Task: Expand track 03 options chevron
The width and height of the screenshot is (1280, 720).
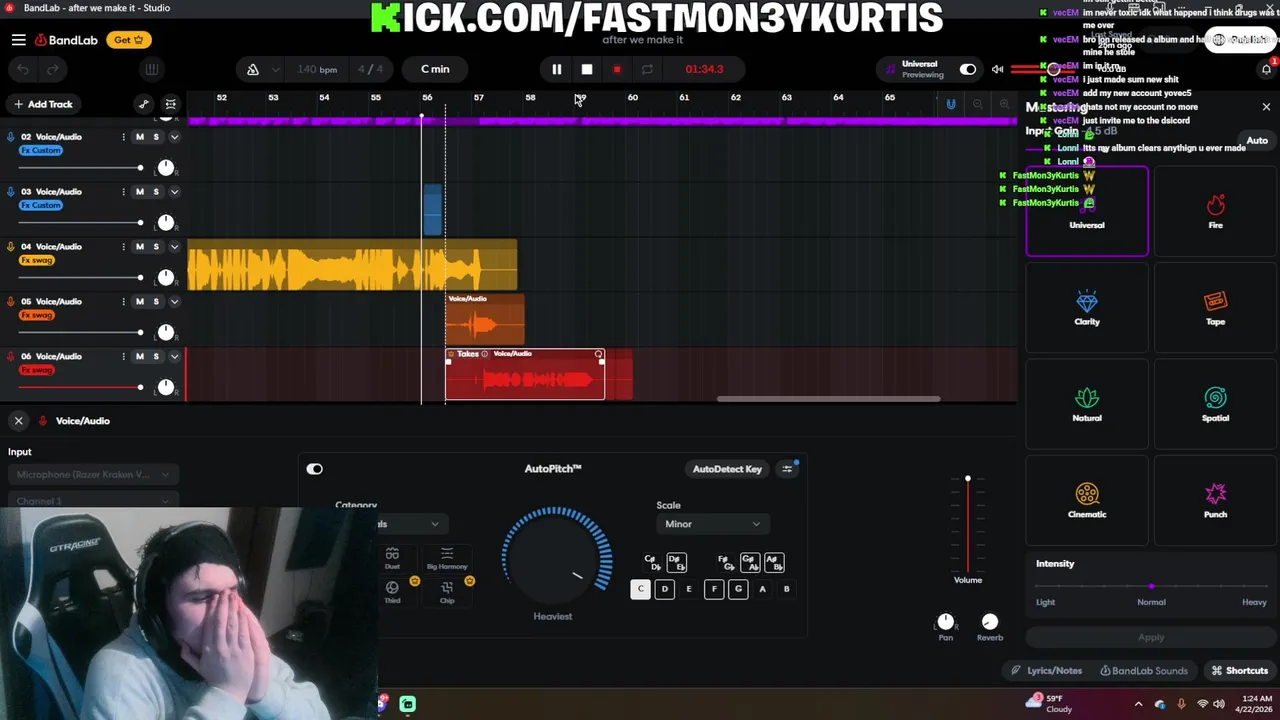Action: 174,192
